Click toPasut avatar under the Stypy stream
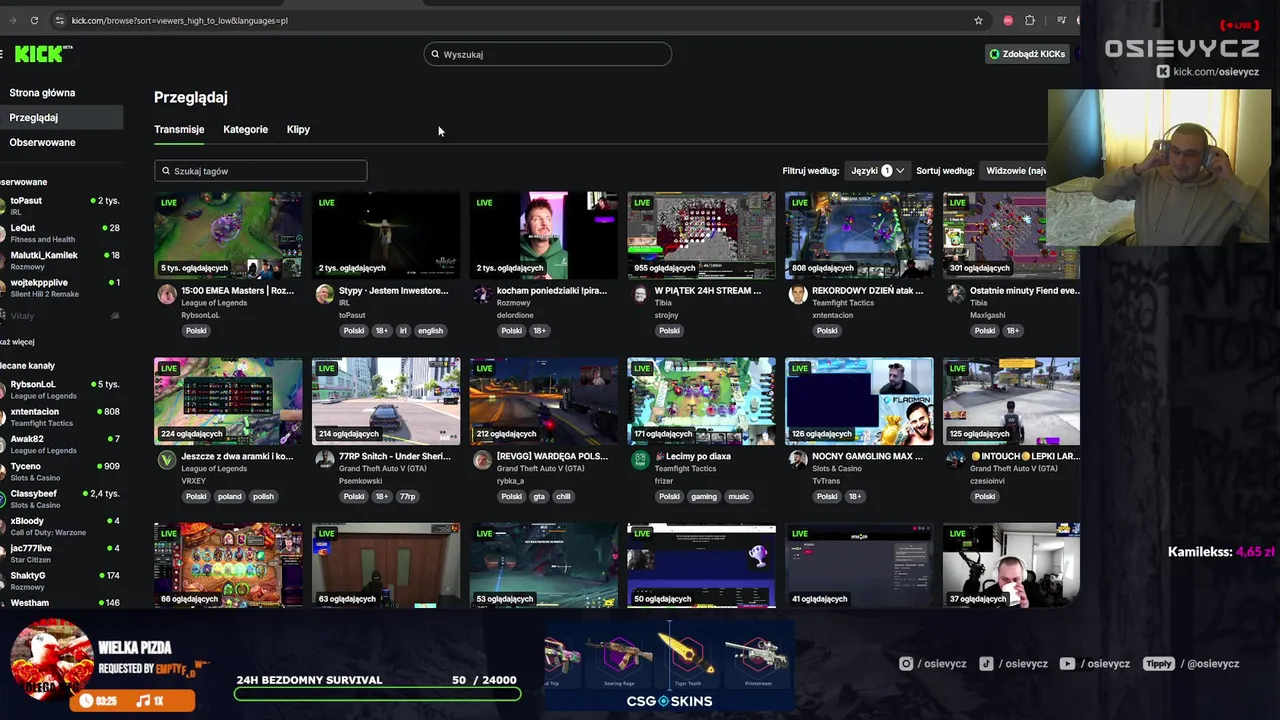 coord(324,294)
